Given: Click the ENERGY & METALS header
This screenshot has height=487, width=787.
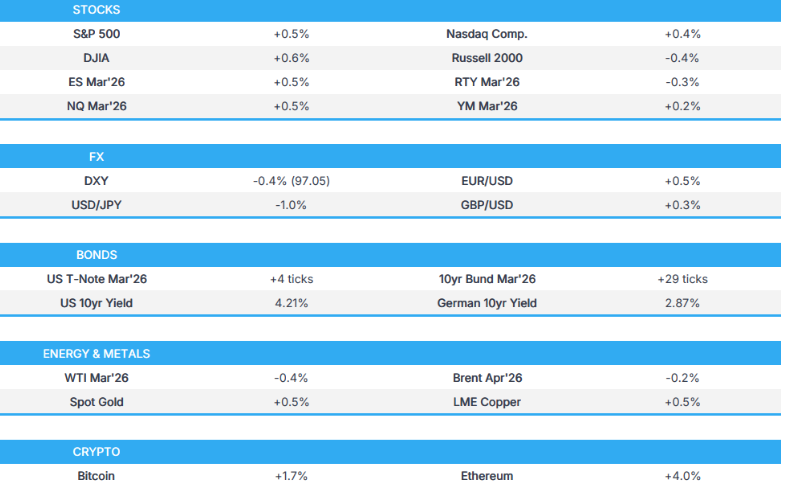Looking at the screenshot, I should [97, 354].
